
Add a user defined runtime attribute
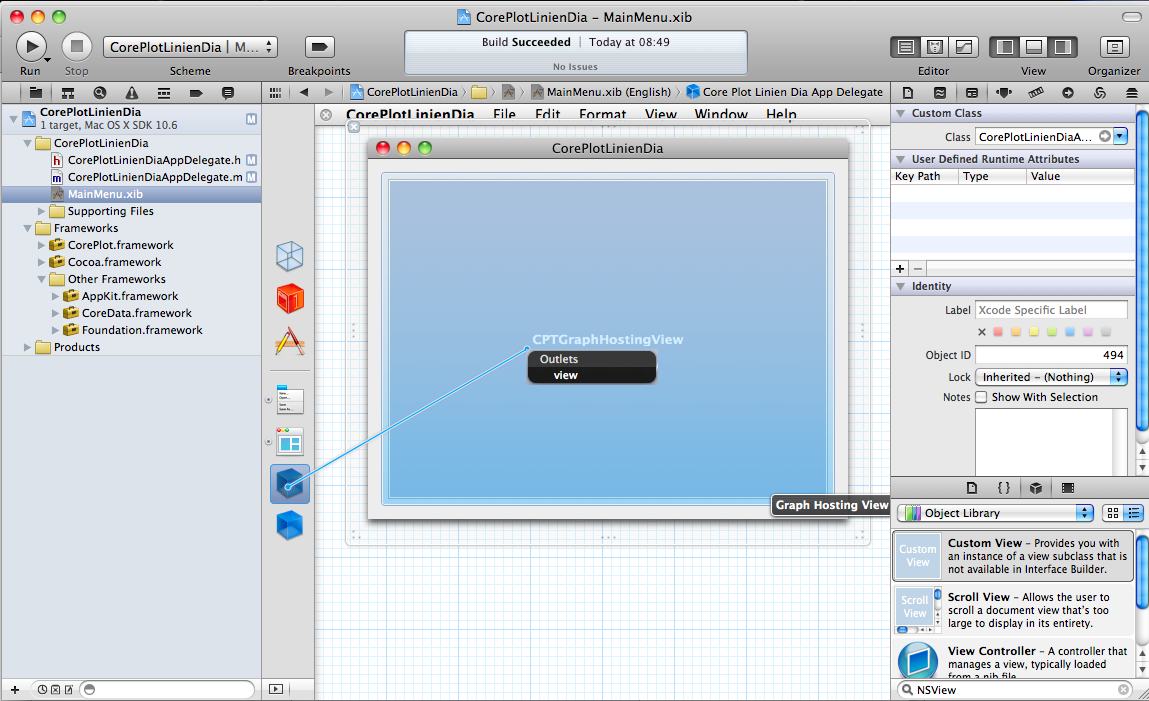coord(900,268)
